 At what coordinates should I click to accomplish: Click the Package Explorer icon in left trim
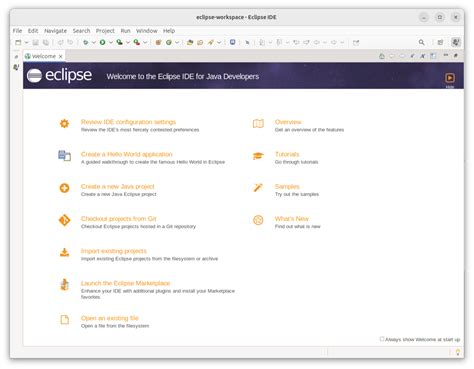[x=16, y=67]
